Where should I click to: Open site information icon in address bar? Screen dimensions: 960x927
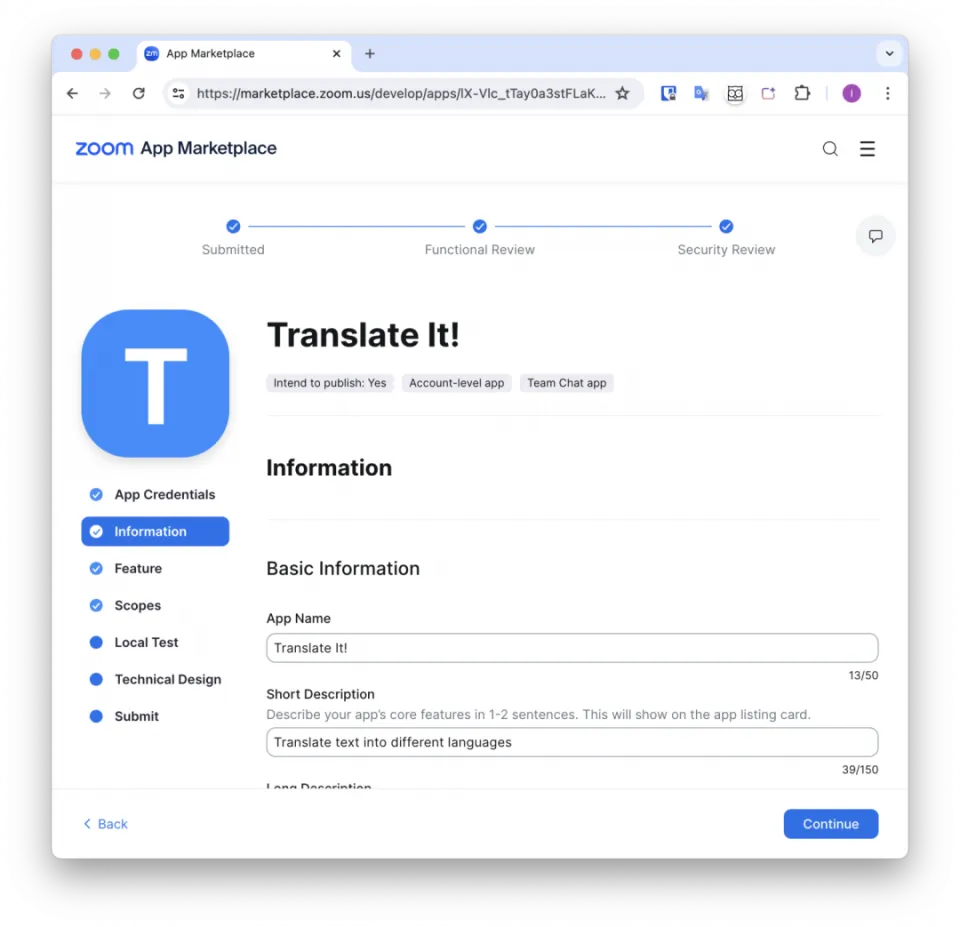[x=178, y=93]
